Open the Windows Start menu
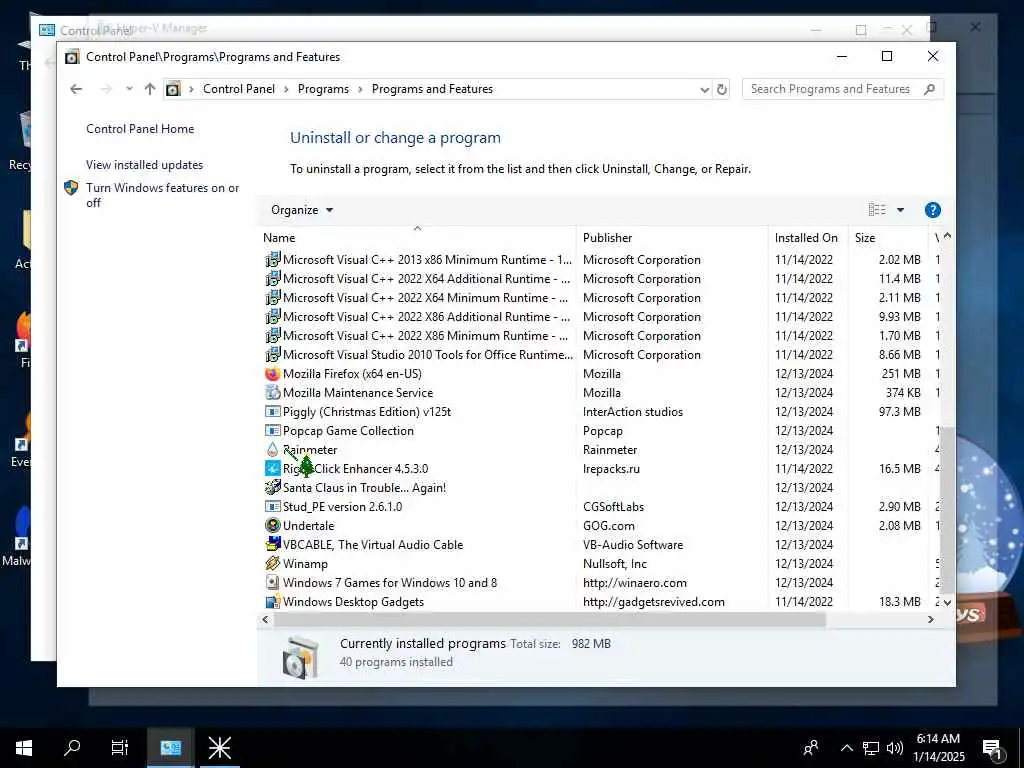This screenshot has width=1024, height=768. coord(24,748)
